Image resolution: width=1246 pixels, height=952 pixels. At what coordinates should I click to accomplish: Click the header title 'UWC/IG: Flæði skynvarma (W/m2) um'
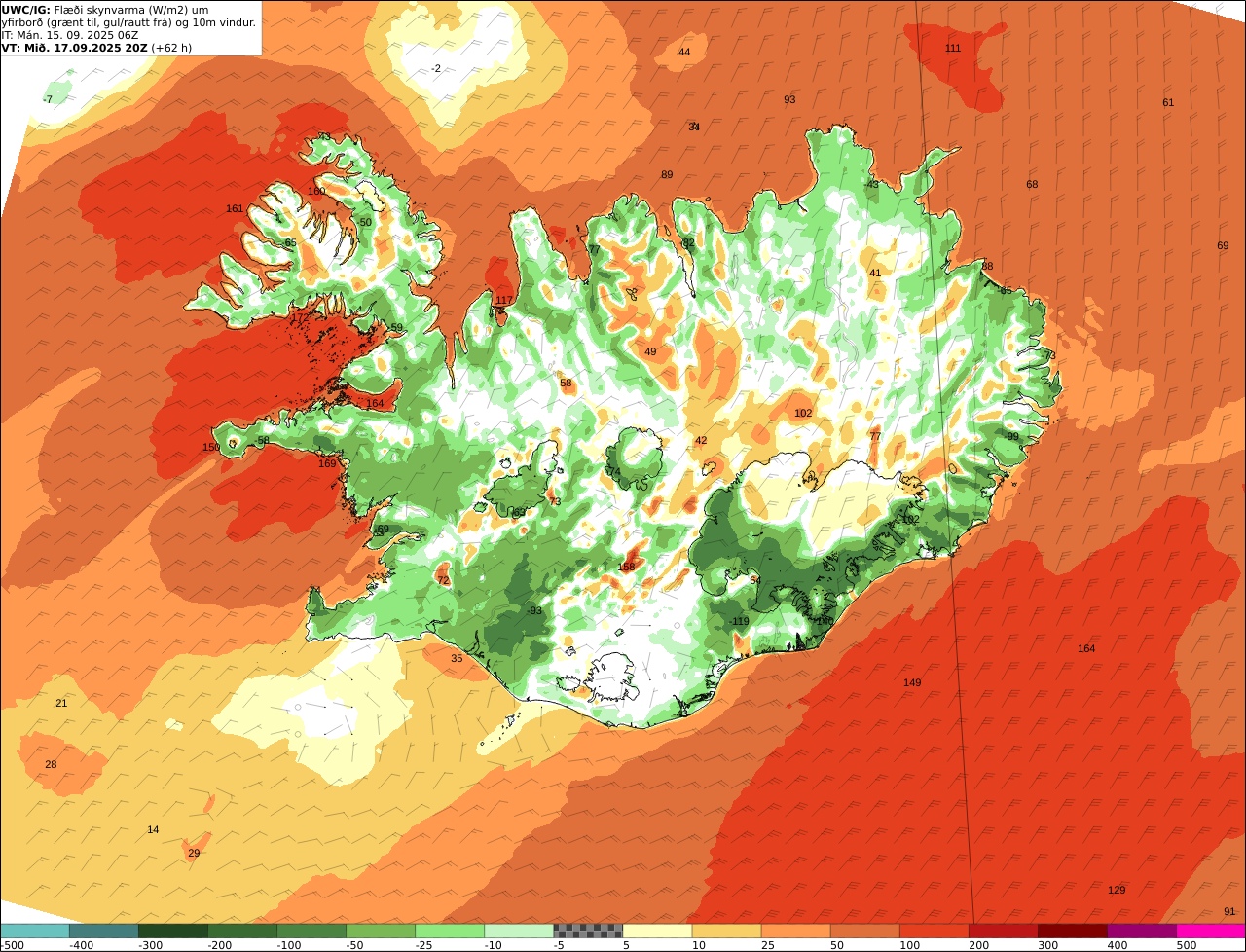click(x=105, y=10)
